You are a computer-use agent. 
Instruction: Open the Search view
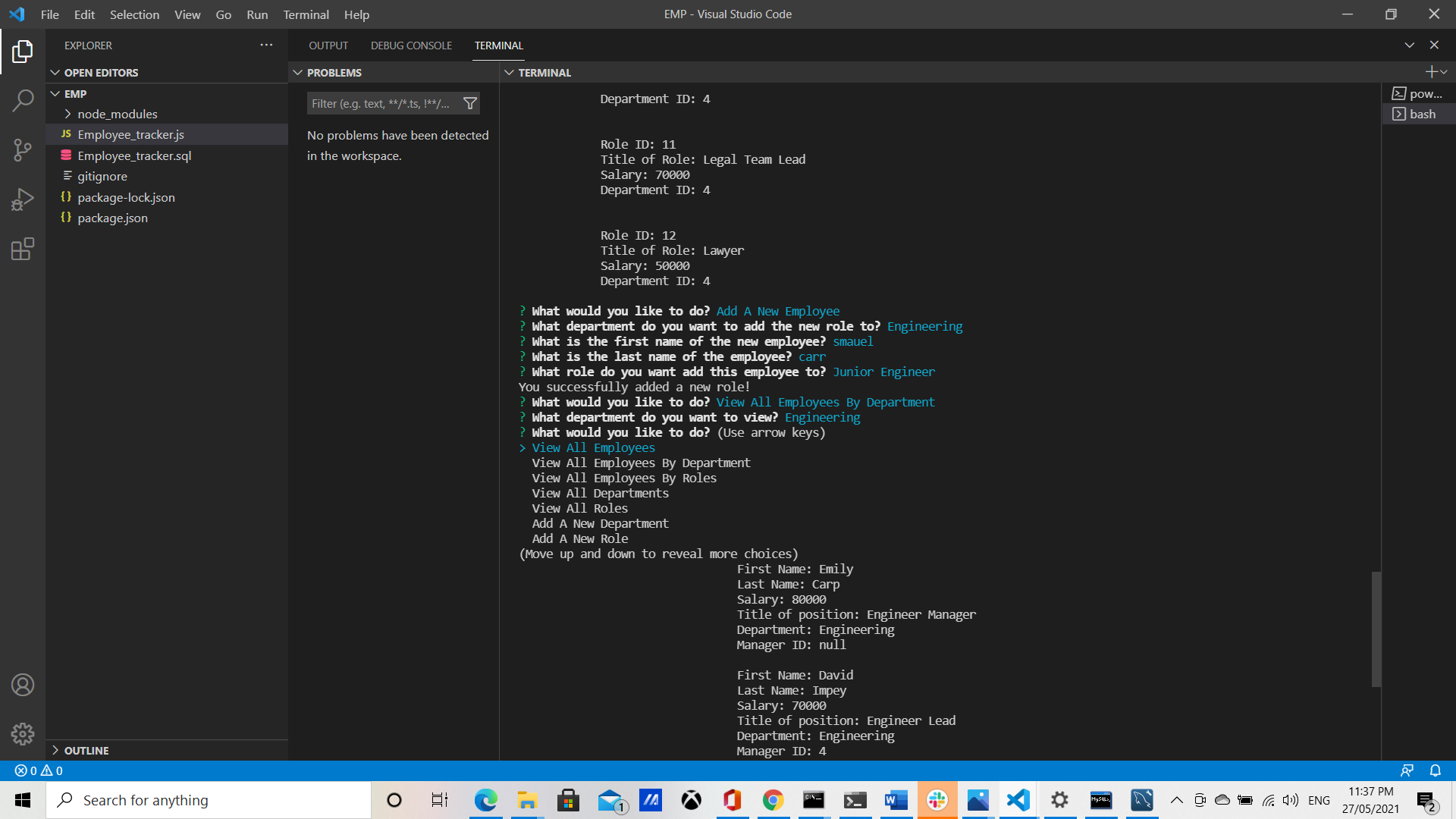pyautogui.click(x=23, y=99)
